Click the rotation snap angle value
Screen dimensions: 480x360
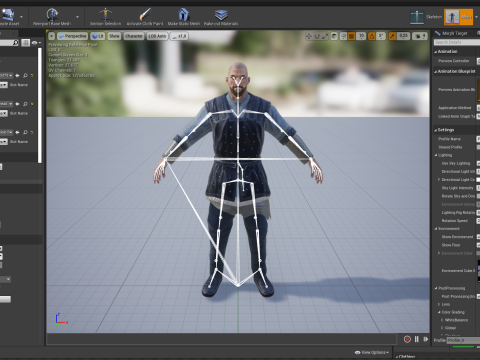(381, 36)
